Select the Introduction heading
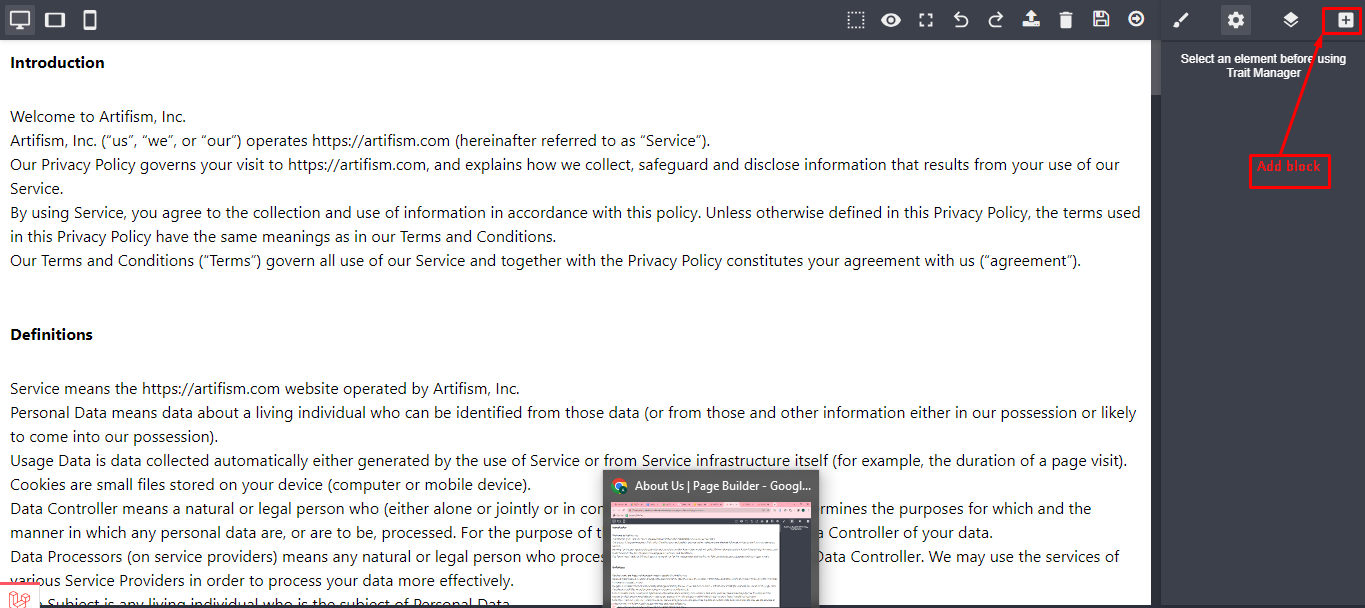 57,63
